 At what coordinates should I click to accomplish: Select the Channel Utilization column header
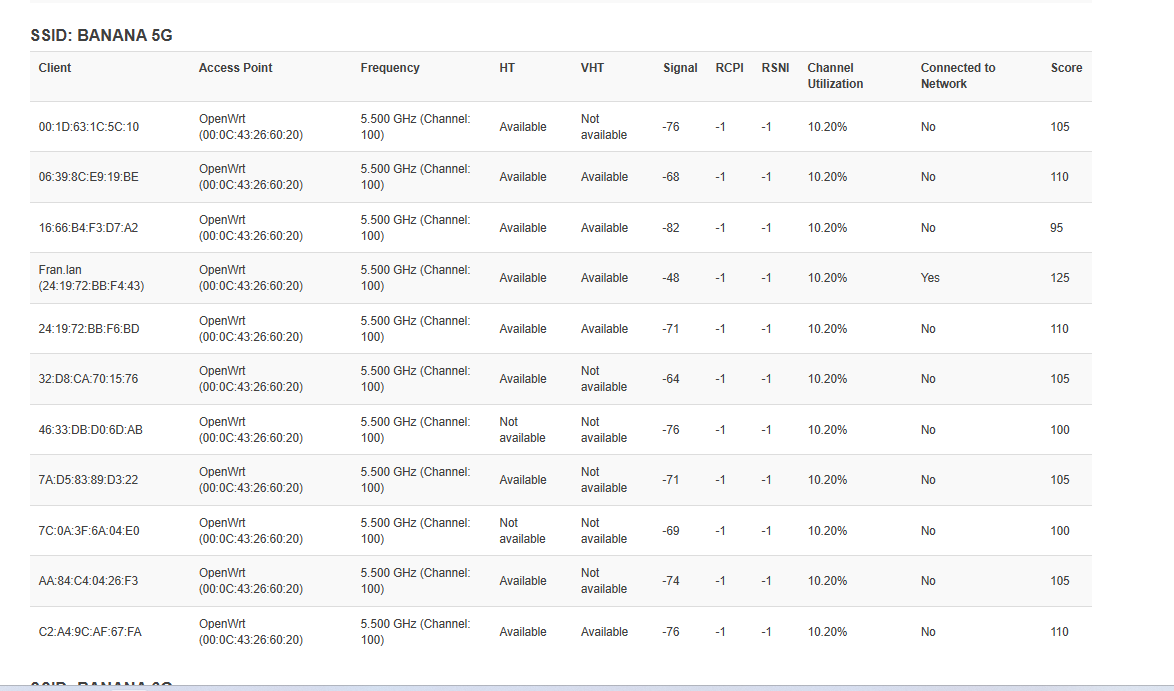[835, 76]
